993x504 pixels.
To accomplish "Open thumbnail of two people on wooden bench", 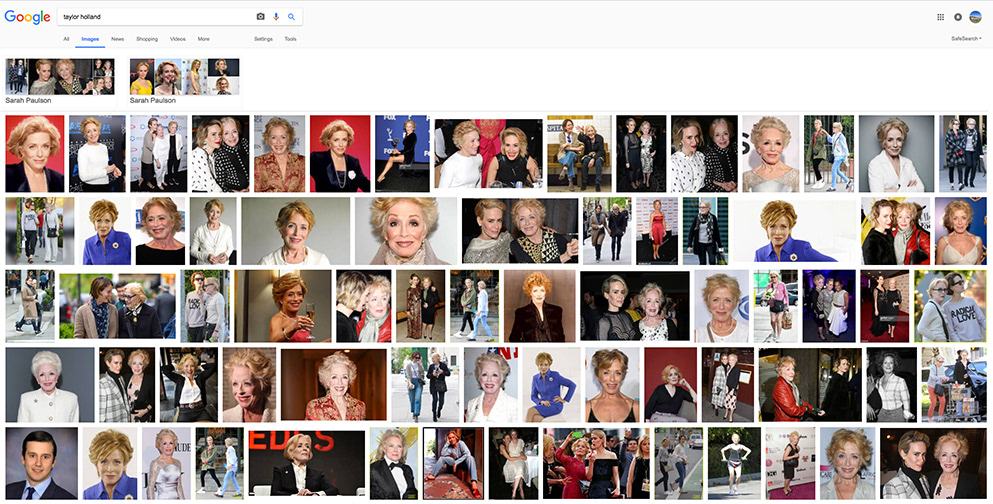I will [x=579, y=153].
